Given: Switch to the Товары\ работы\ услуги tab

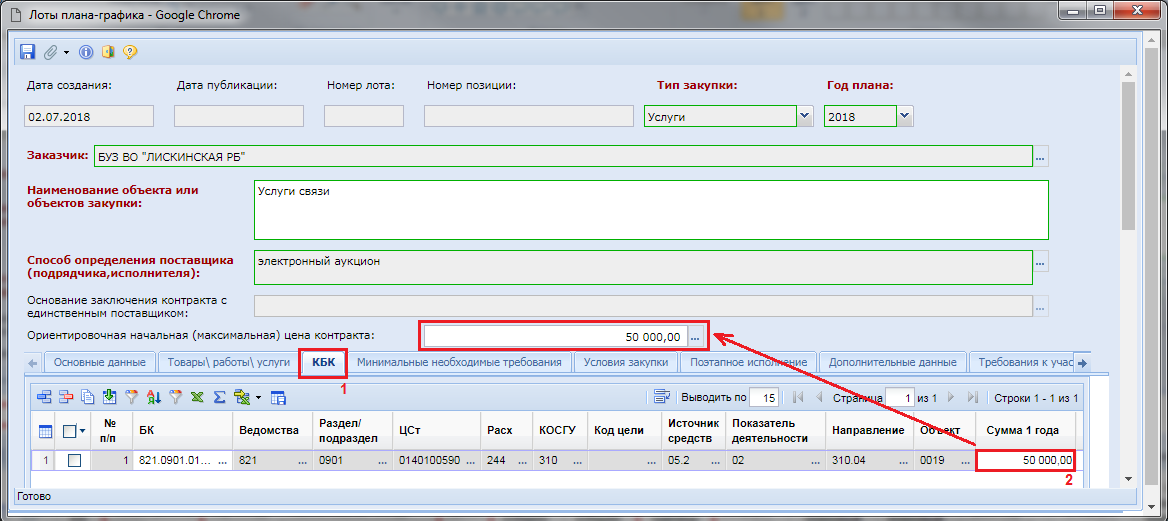Looking at the screenshot, I should [x=228, y=362].
